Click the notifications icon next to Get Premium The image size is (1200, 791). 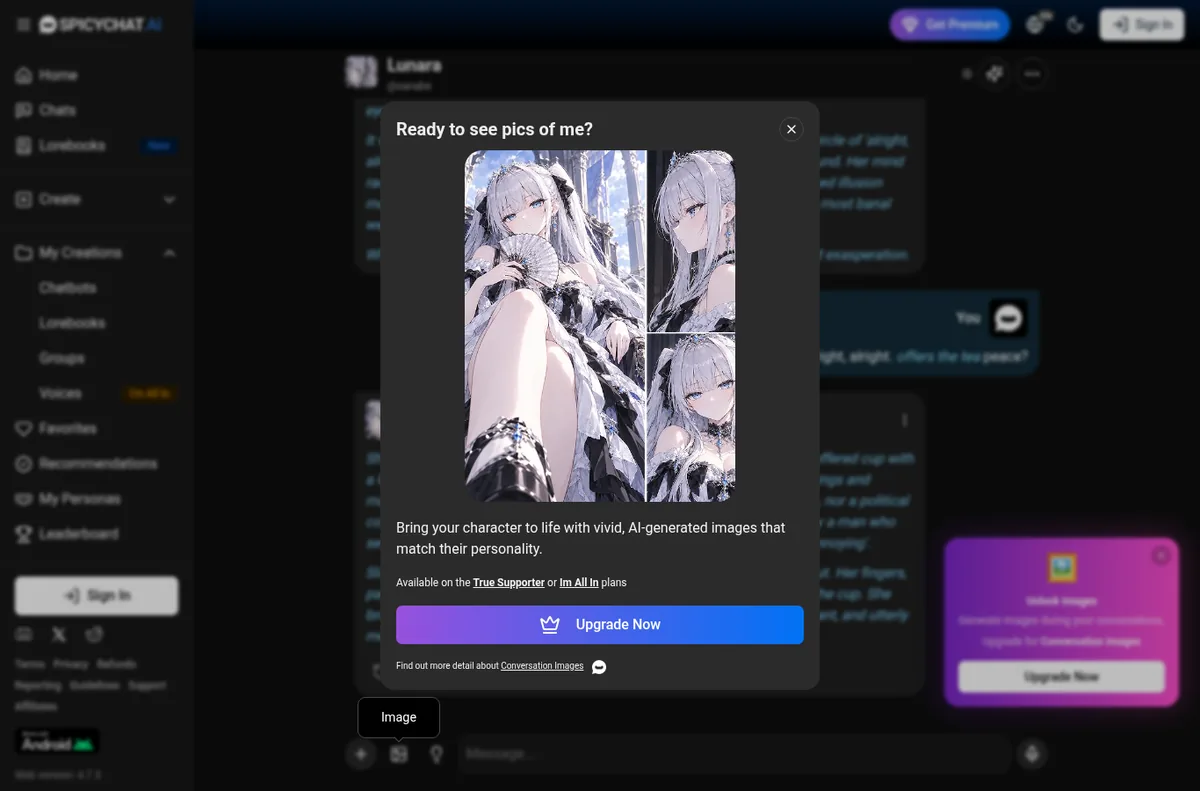(1036, 25)
